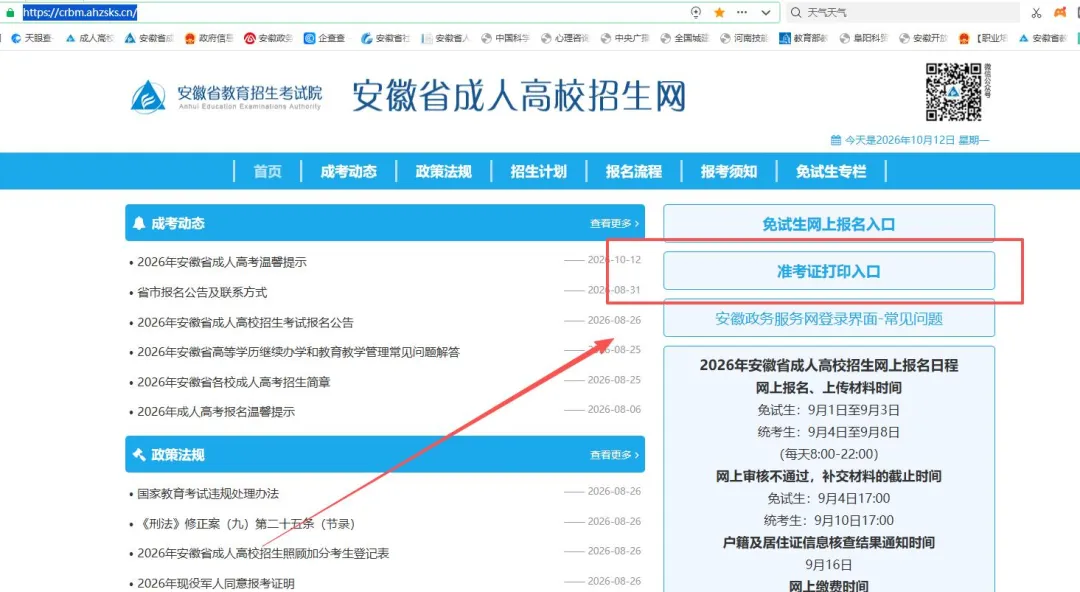Open the three-dots address bar menu

[742, 12]
